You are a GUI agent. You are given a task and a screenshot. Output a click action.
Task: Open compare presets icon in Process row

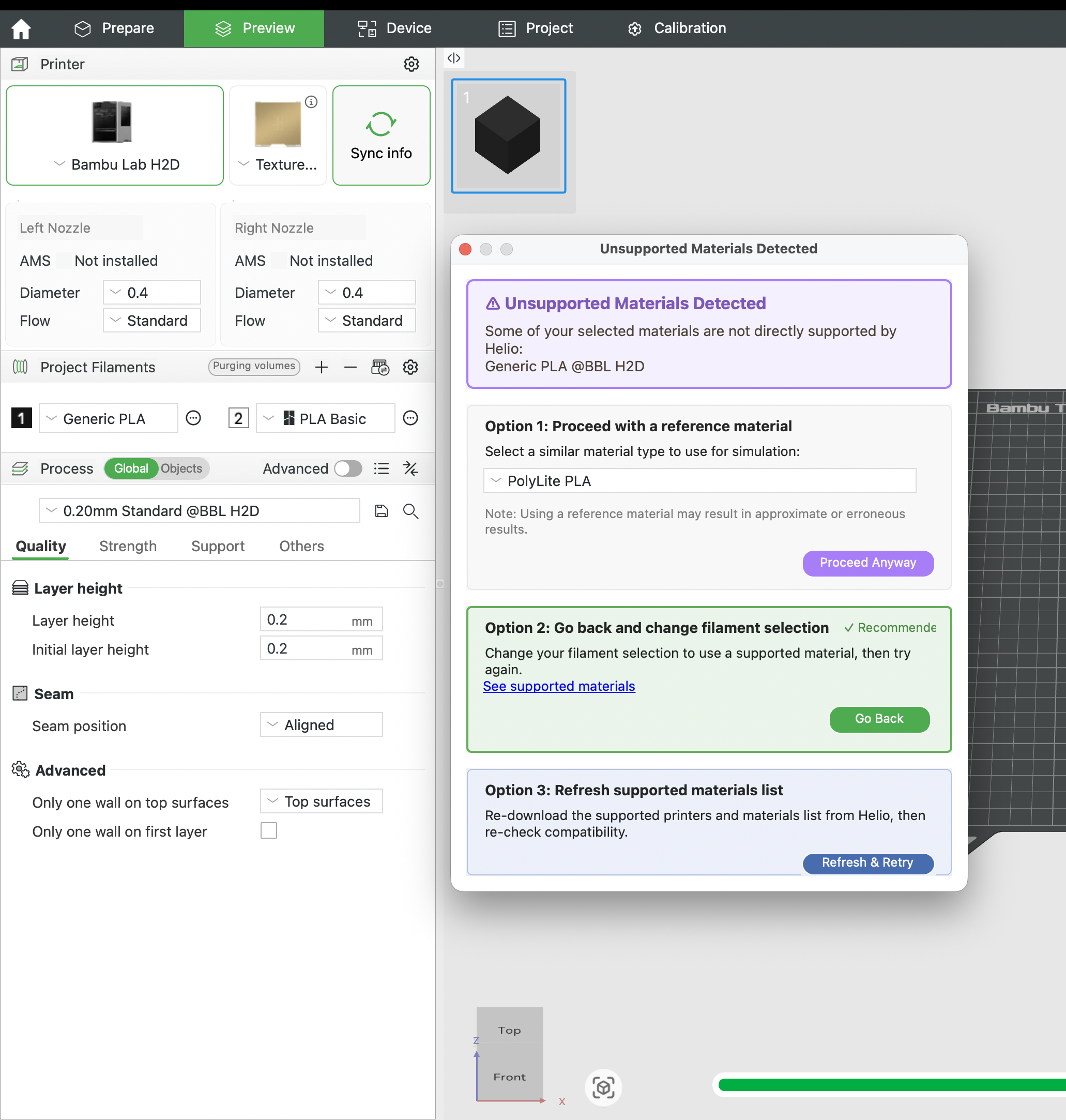pyautogui.click(x=410, y=468)
